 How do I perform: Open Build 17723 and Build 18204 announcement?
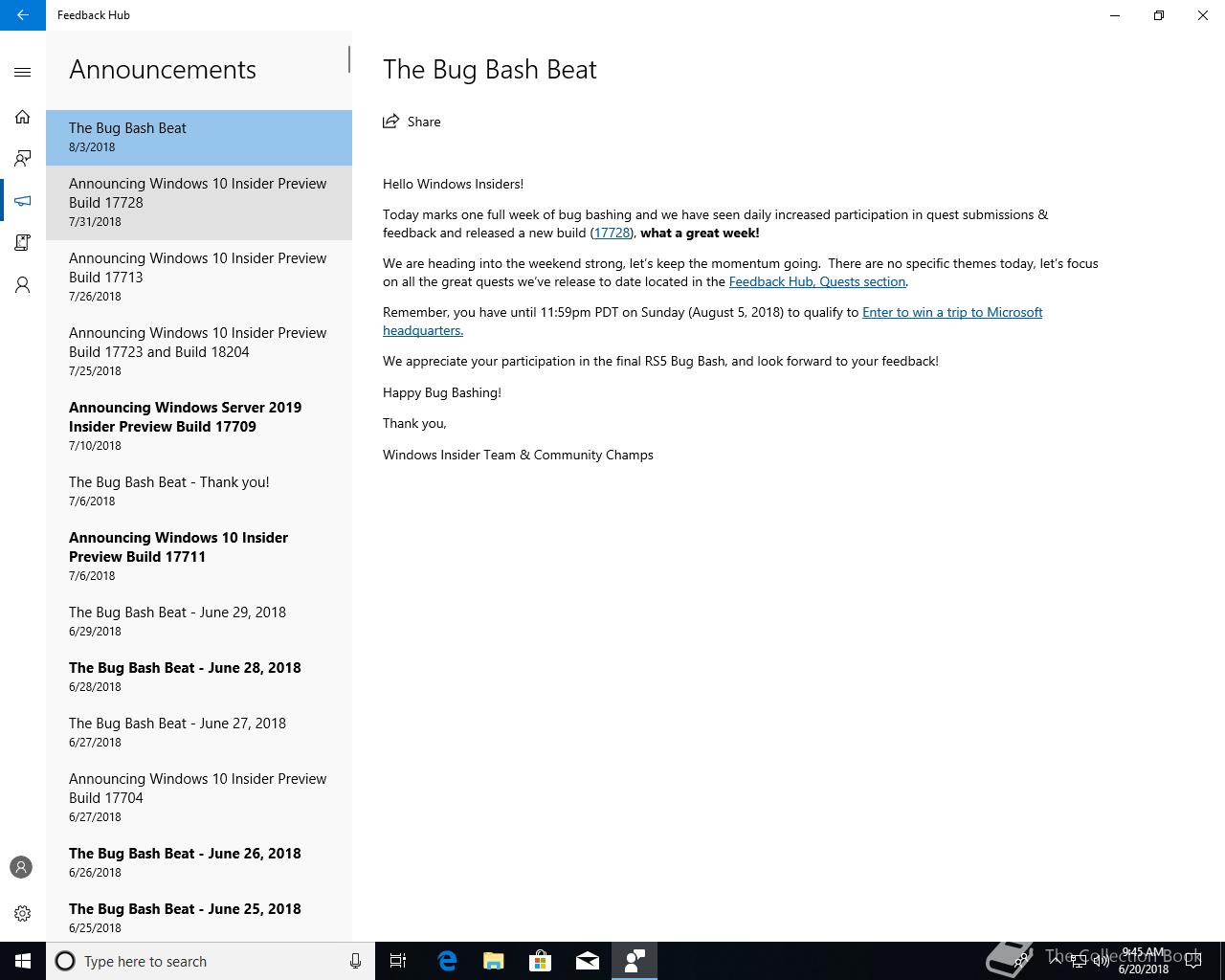coord(199,351)
